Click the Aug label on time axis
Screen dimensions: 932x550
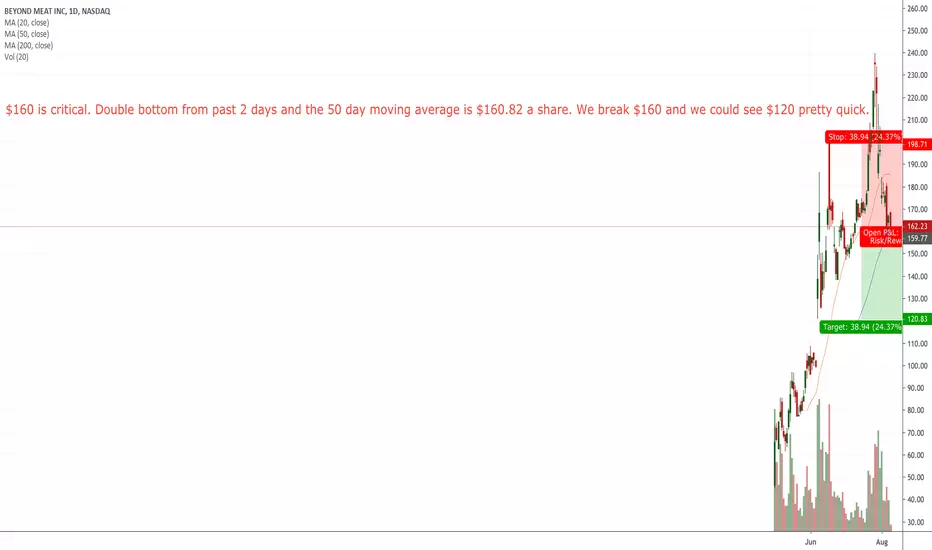(x=881, y=542)
